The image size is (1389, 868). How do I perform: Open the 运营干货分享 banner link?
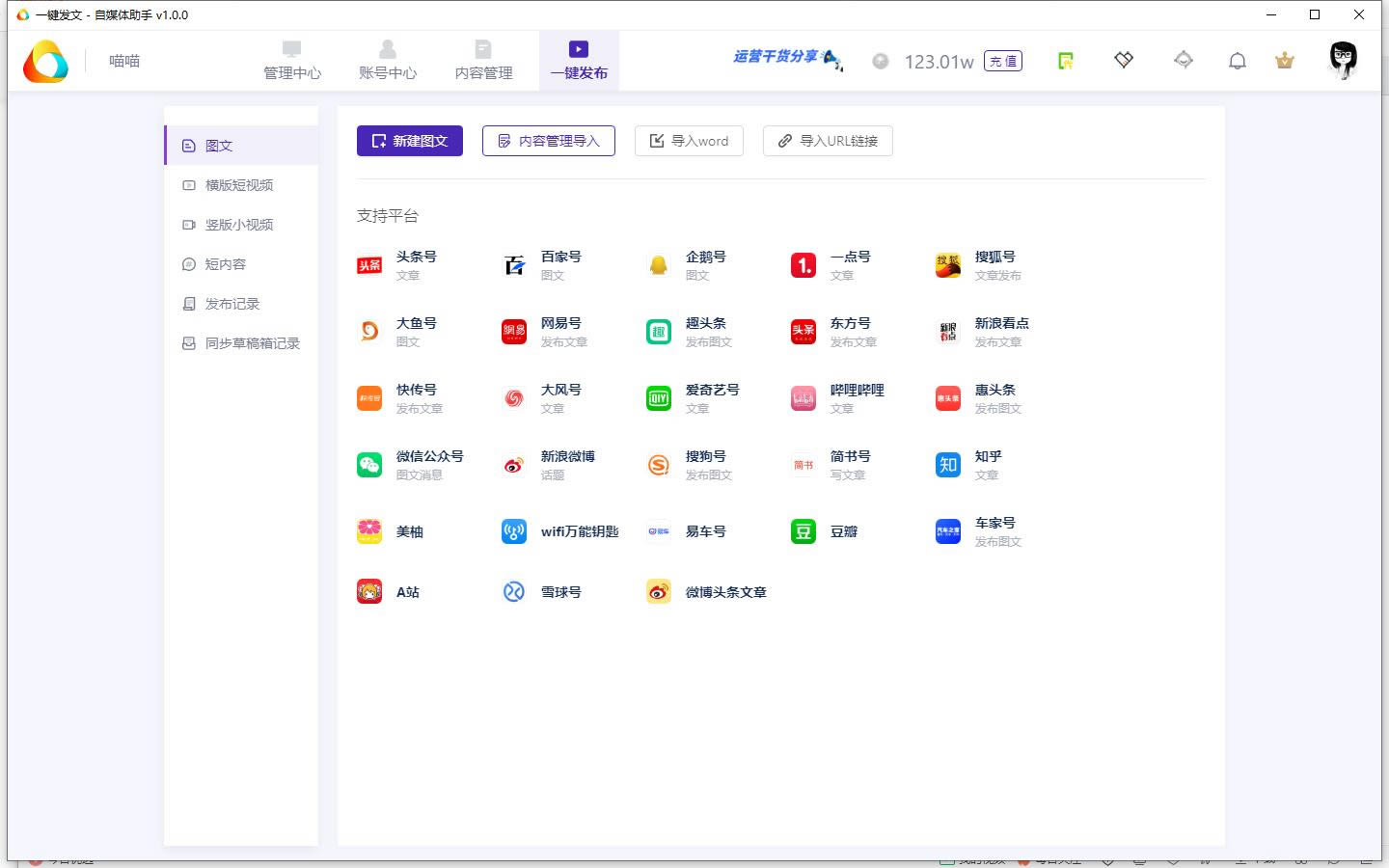[x=786, y=59]
